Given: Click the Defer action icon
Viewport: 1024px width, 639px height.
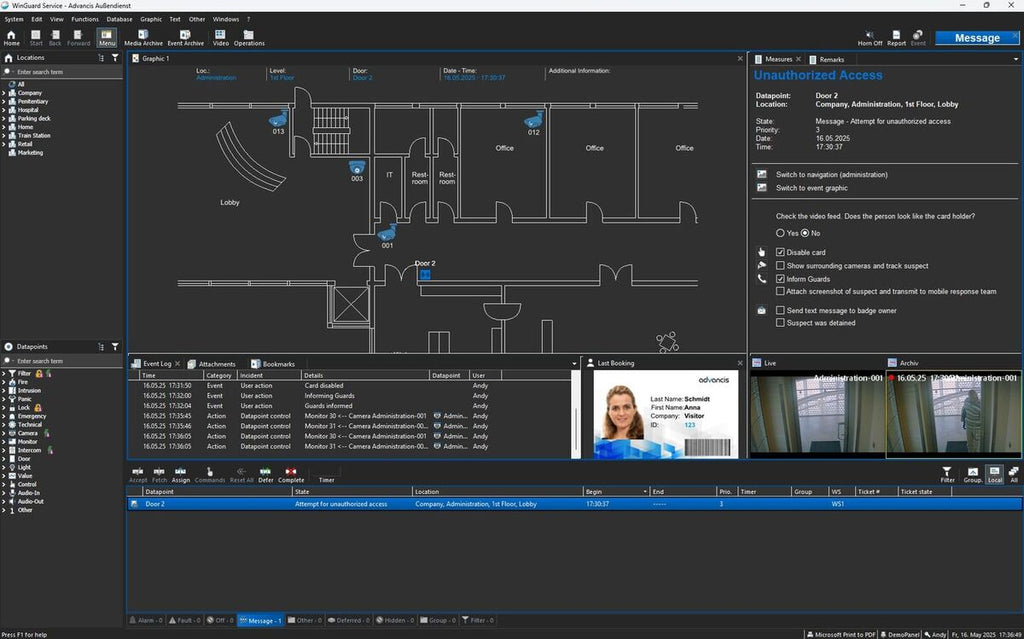Looking at the screenshot, I should tap(265, 475).
